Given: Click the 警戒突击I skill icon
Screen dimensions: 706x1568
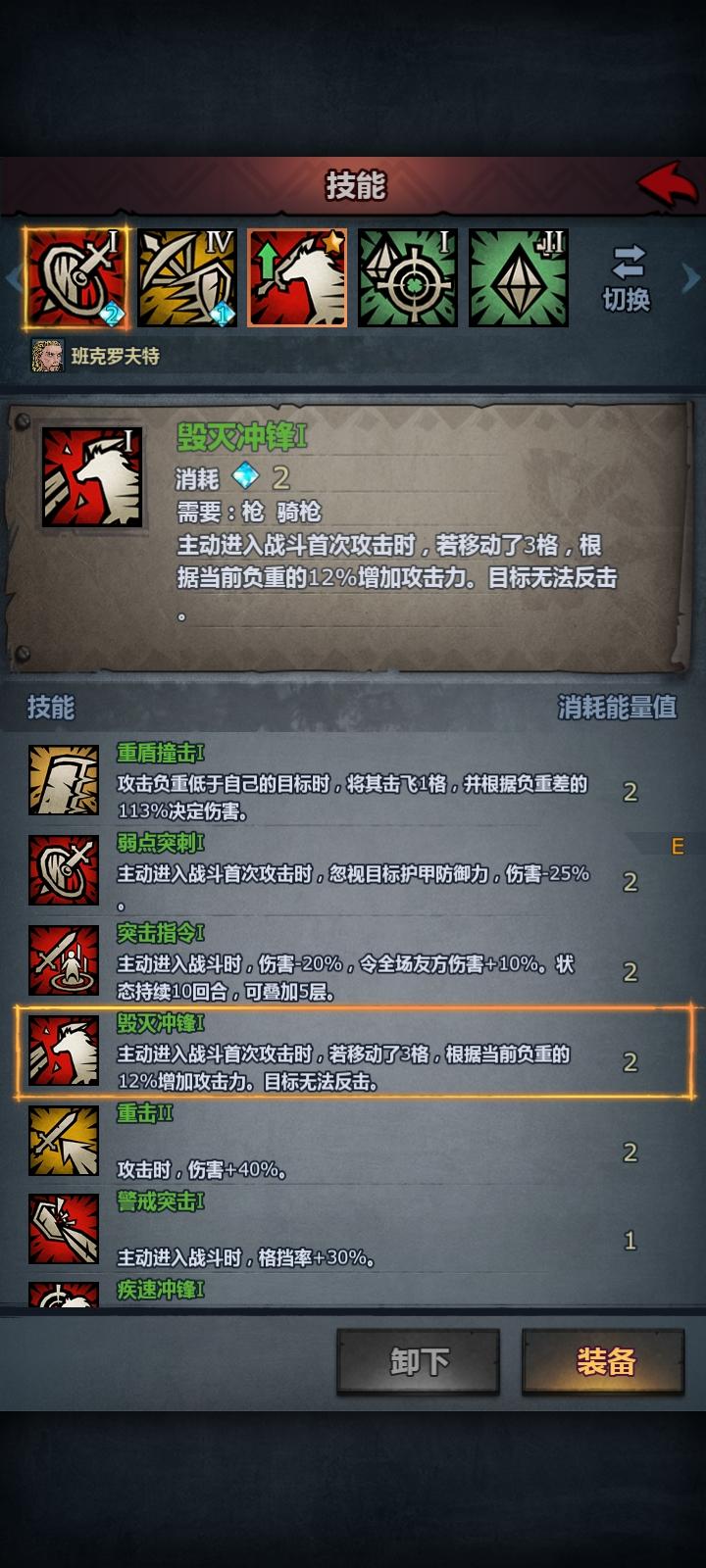Looking at the screenshot, I should pyautogui.click(x=64, y=1229).
